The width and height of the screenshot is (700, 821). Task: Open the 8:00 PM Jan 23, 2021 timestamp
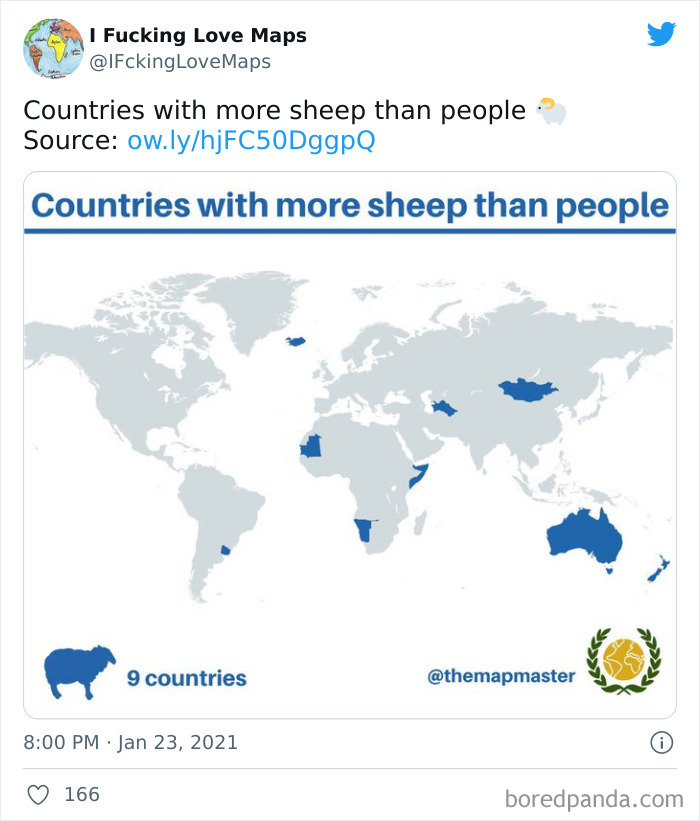tap(130, 742)
